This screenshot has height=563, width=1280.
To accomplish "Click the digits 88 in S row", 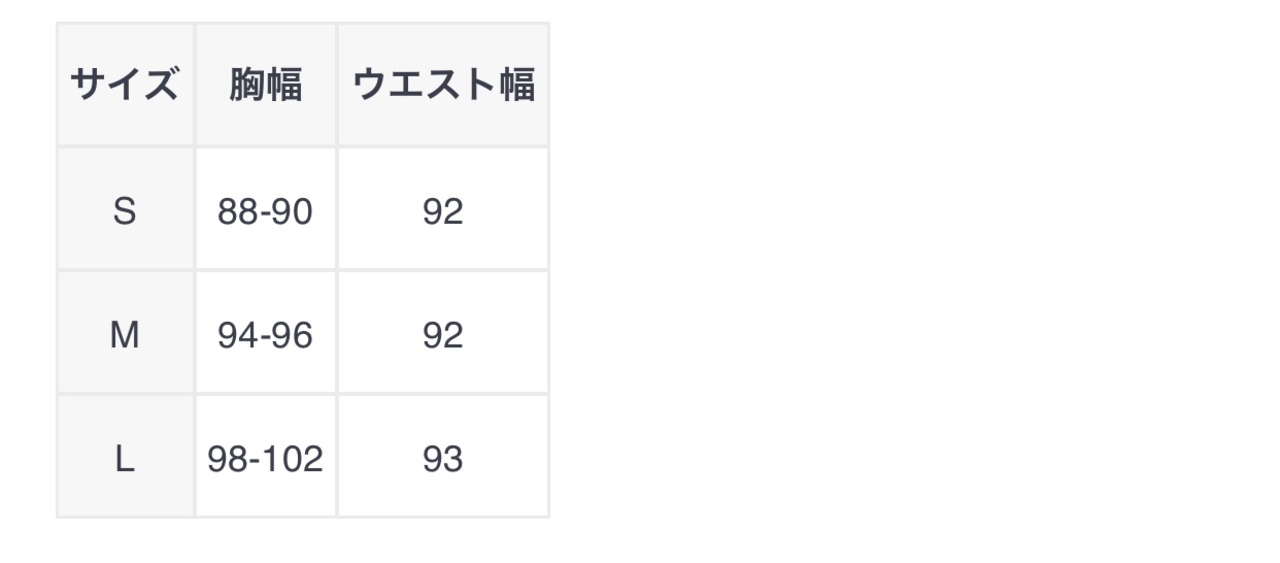I will (238, 211).
